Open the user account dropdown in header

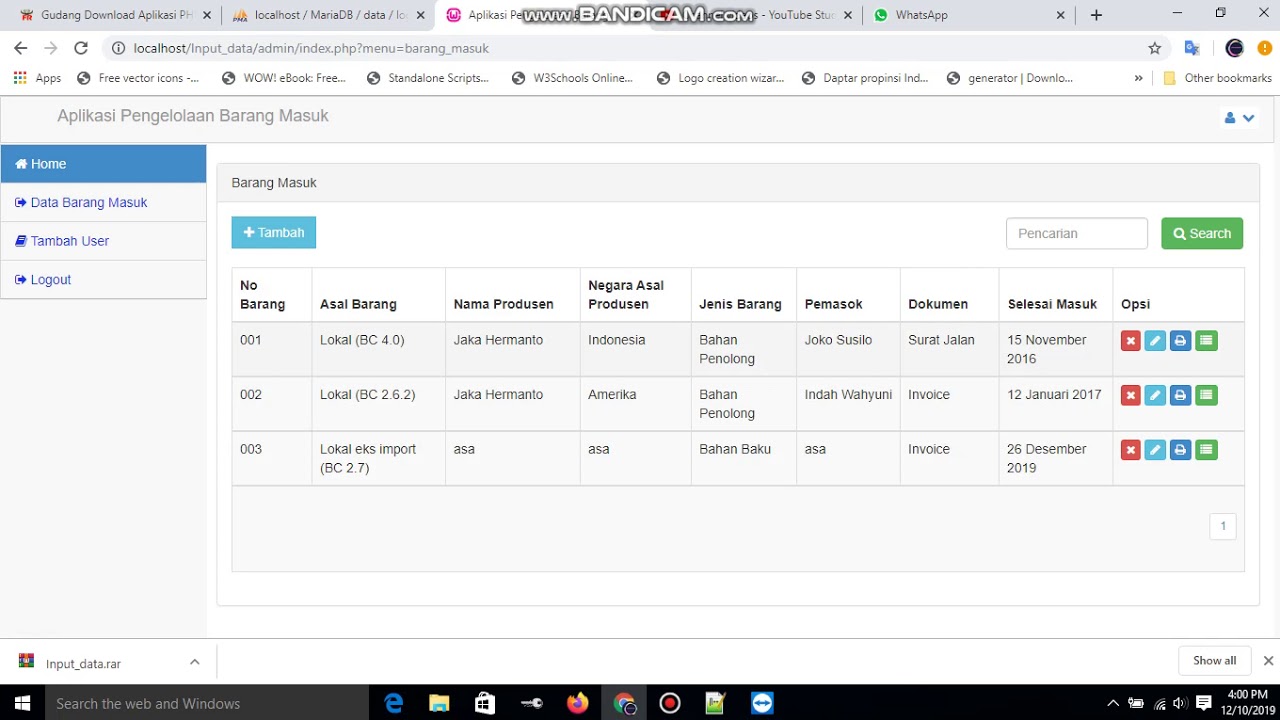pyautogui.click(x=1239, y=118)
